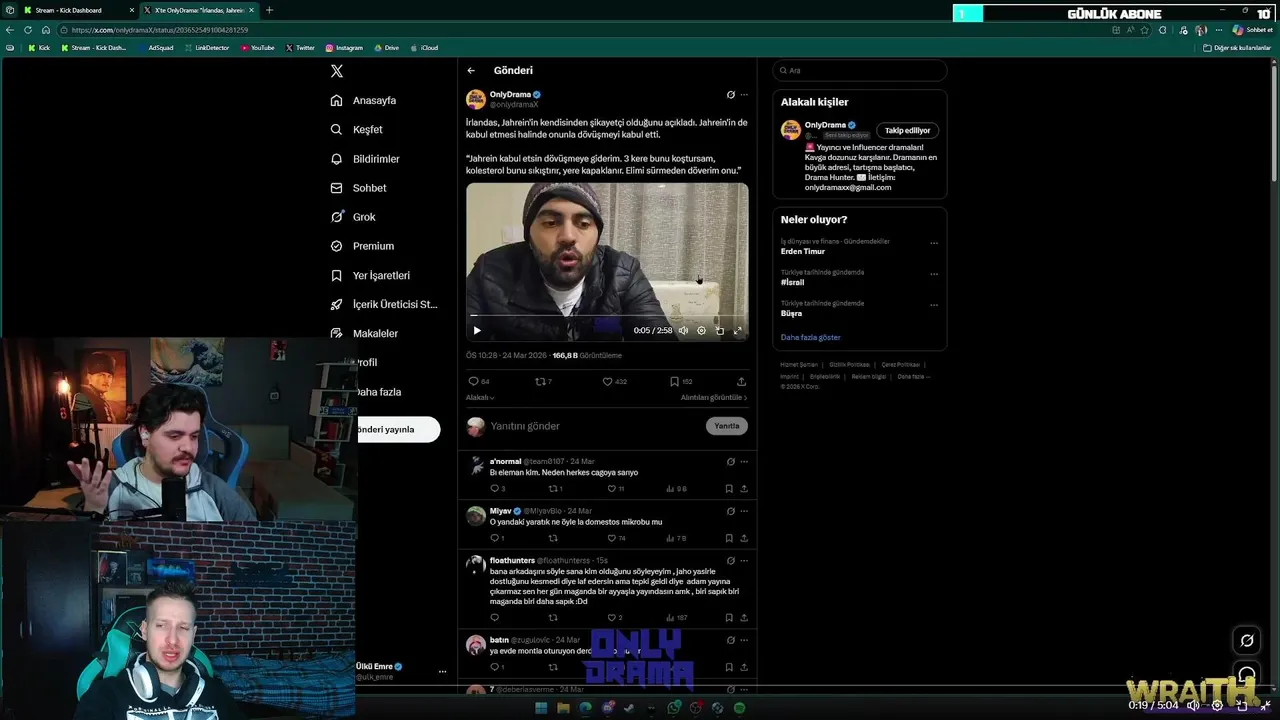
Task: Share OnlyDrama's post
Action: [741, 381]
